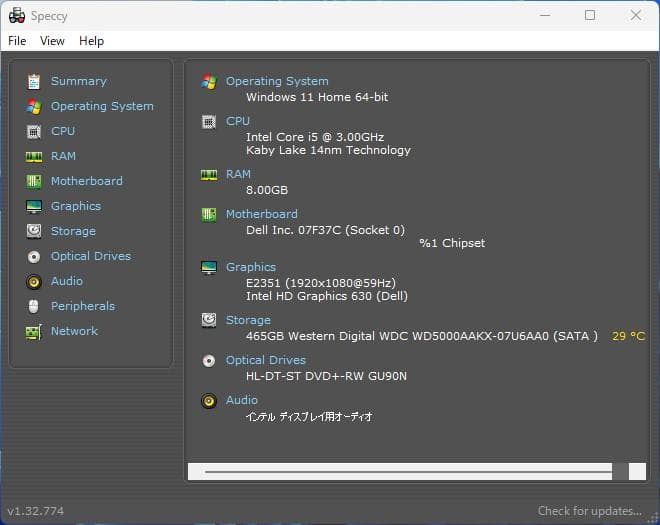The width and height of the screenshot is (660, 525).
Task: Show the Graphics section in sidebar
Action: pos(76,206)
